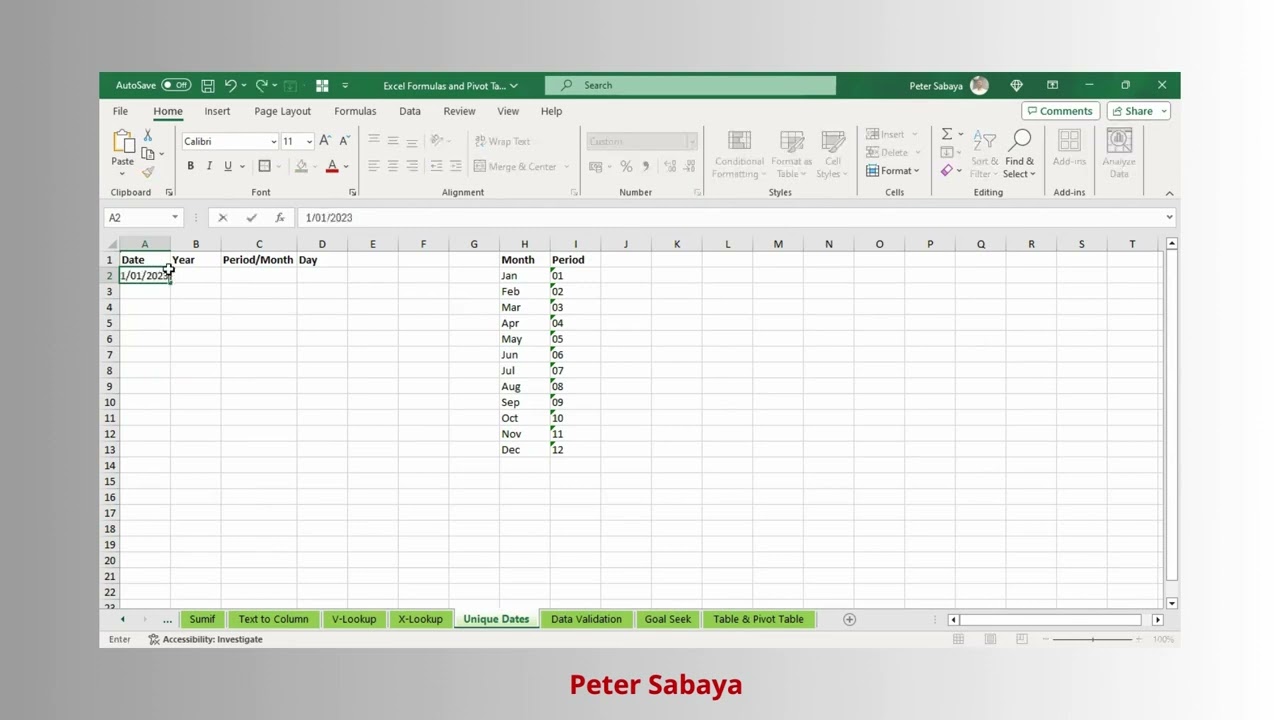Save the workbook with the floppy icon
The width and height of the screenshot is (1280, 720).
[x=208, y=85]
